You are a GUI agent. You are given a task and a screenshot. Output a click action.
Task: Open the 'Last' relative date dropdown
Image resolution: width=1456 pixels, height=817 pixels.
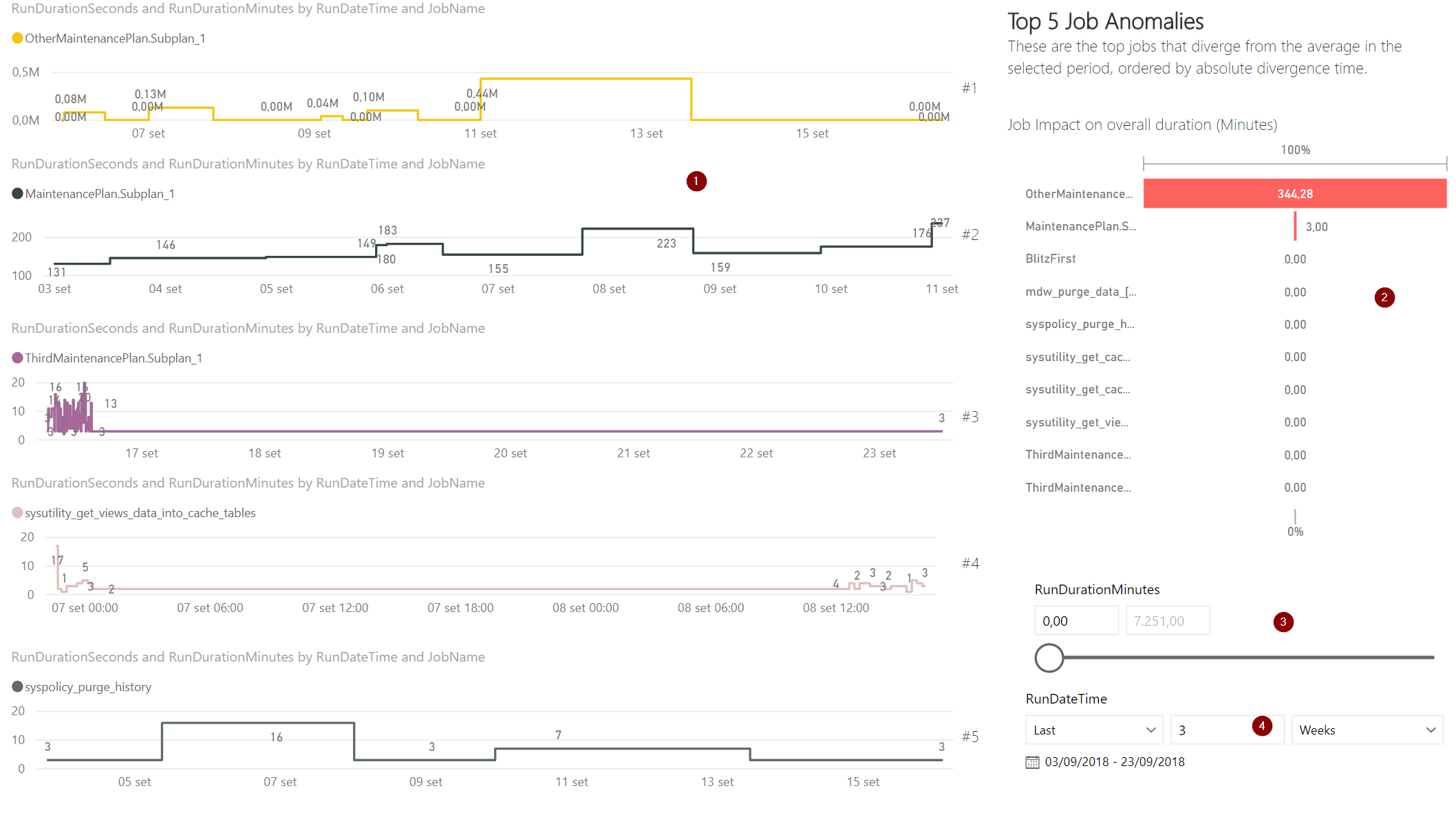1093,730
